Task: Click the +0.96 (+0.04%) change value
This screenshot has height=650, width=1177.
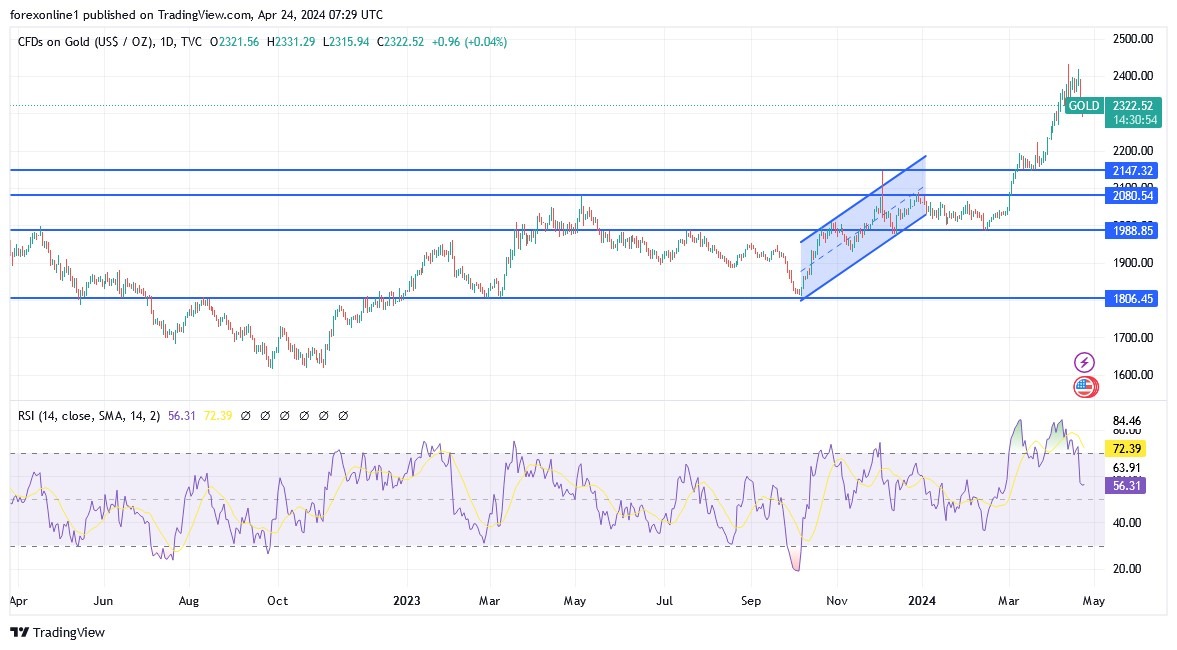Action: [469, 42]
